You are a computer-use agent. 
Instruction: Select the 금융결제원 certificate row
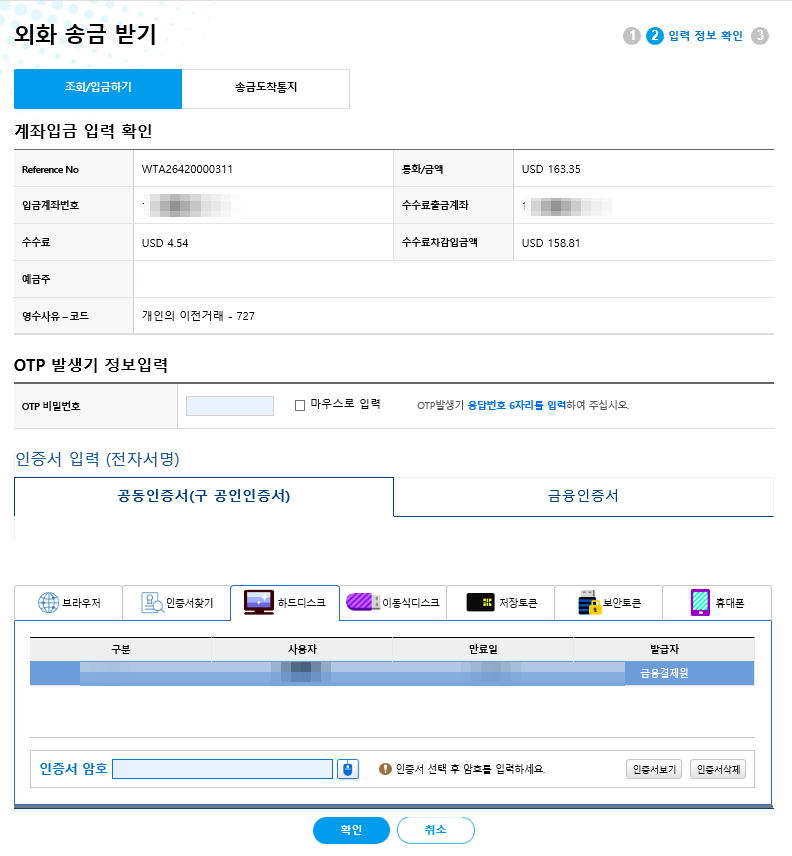coord(392,673)
